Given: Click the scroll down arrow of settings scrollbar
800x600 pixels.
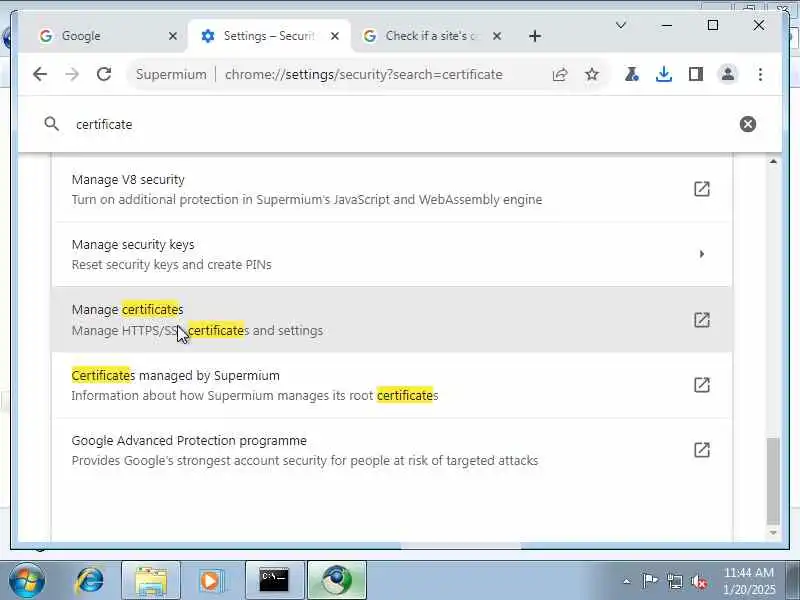Looking at the screenshot, I should 773,533.
